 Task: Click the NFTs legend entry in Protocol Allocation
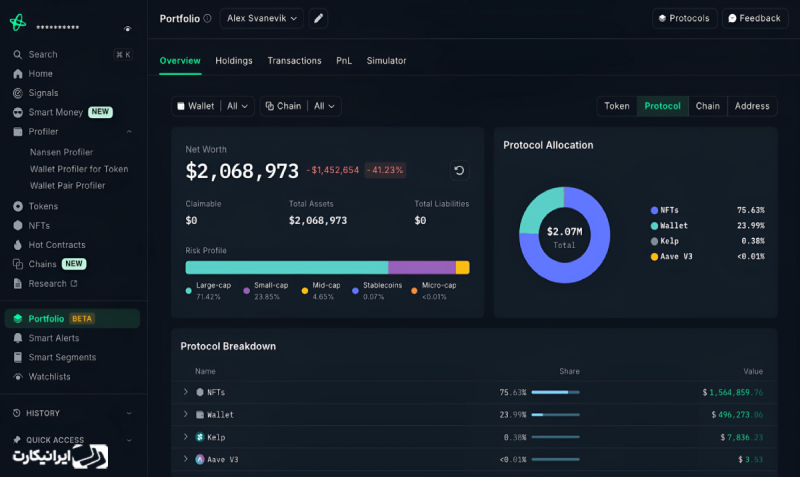(x=708, y=210)
